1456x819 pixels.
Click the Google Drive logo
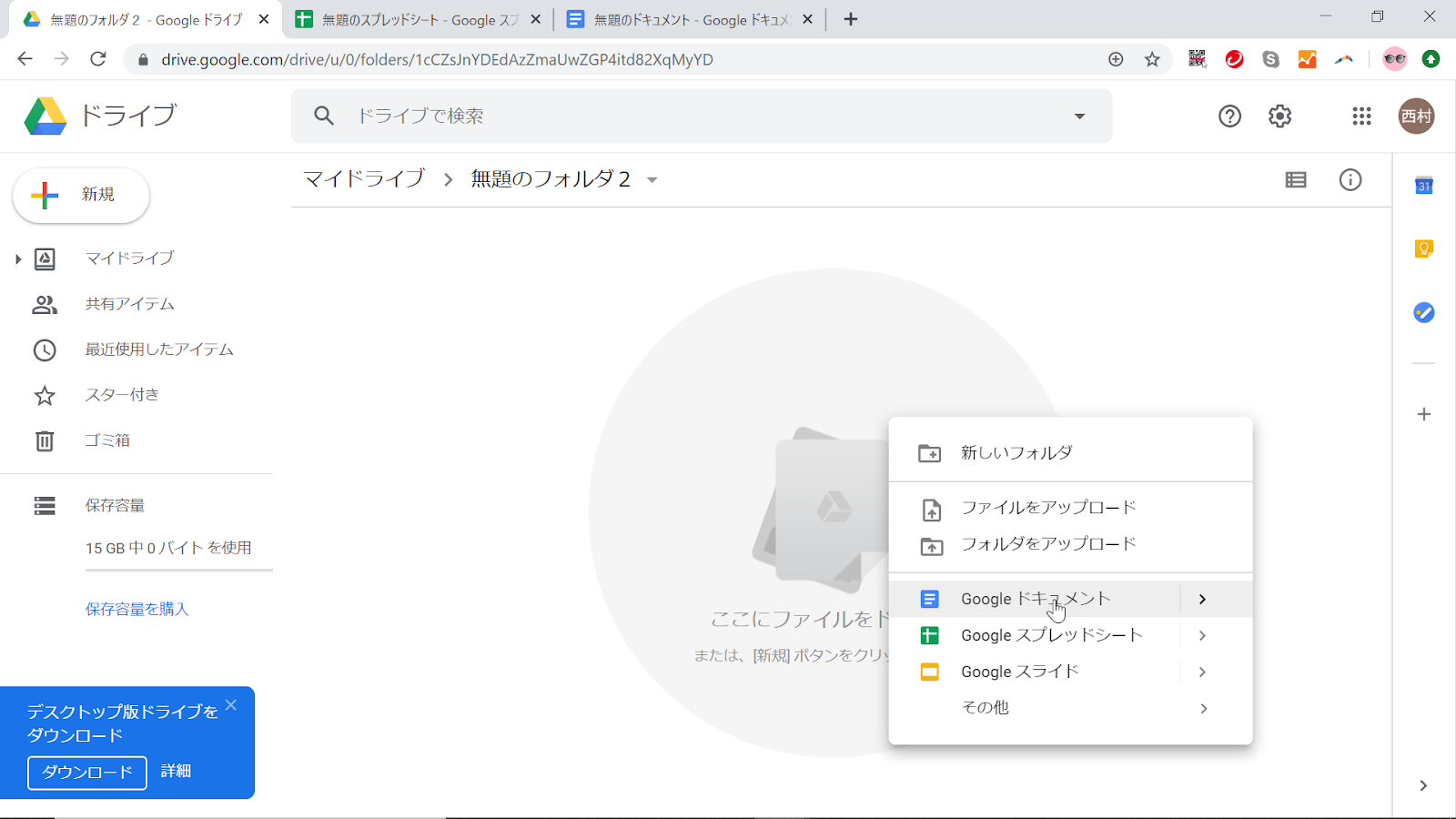[x=45, y=116]
